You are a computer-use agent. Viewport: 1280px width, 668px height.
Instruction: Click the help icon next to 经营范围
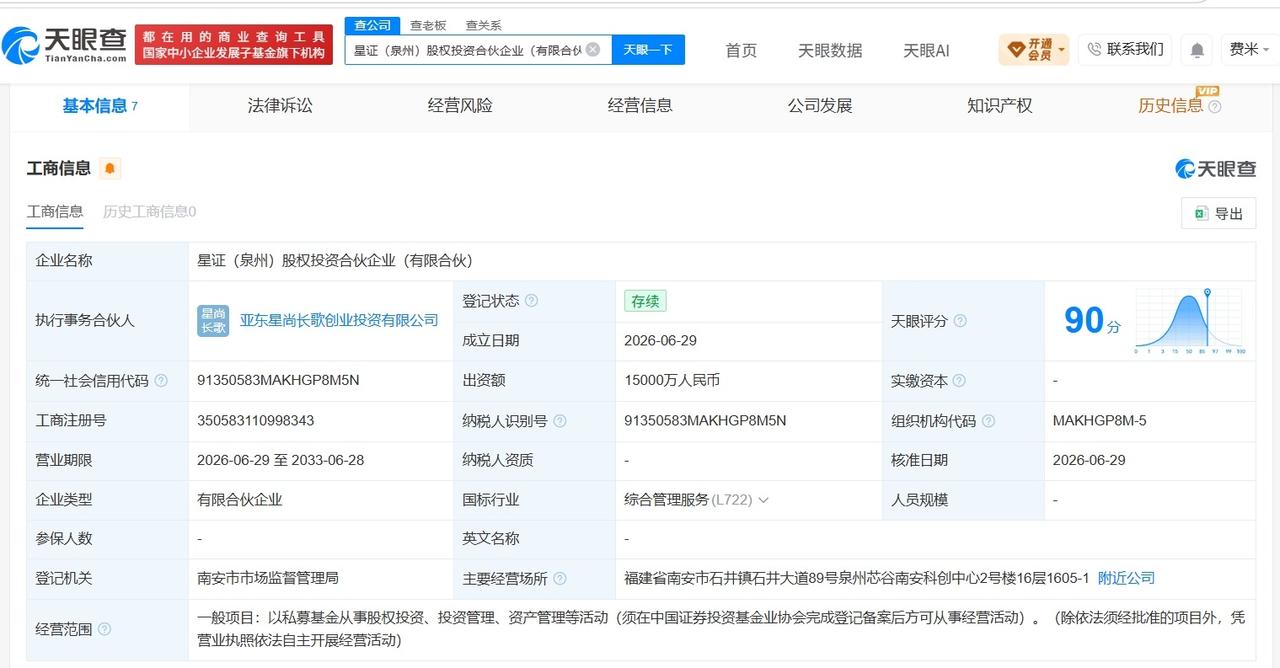tap(104, 629)
